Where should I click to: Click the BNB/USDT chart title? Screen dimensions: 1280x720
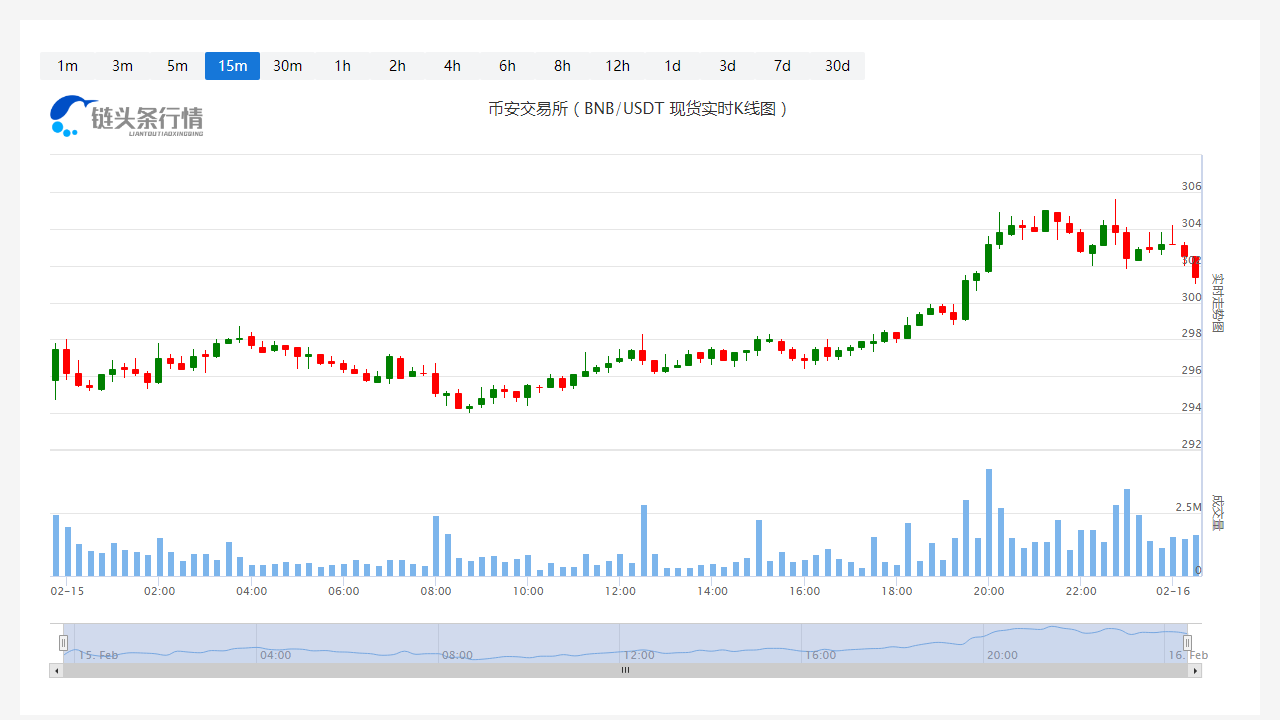(x=639, y=109)
